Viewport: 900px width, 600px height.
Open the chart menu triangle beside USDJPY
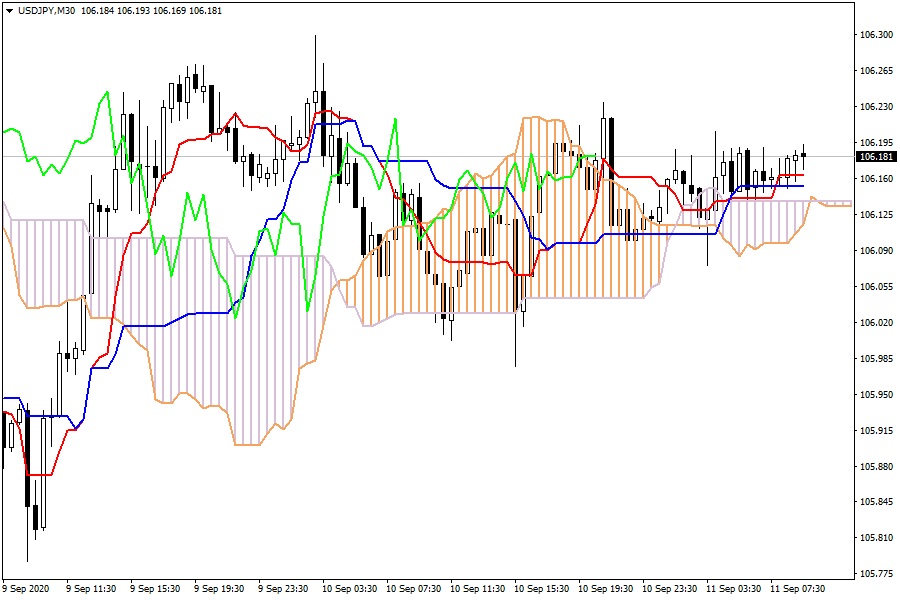(x=9, y=10)
